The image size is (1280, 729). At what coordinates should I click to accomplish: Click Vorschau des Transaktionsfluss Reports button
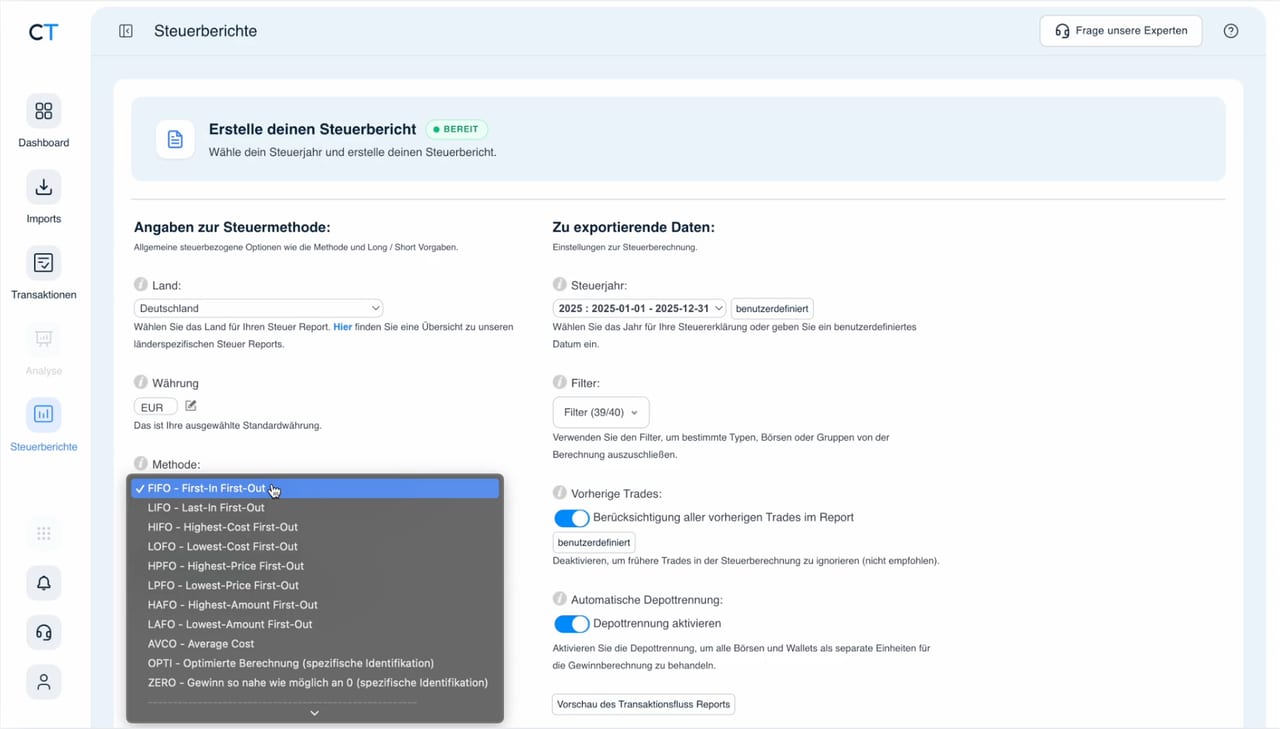point(644,704)
